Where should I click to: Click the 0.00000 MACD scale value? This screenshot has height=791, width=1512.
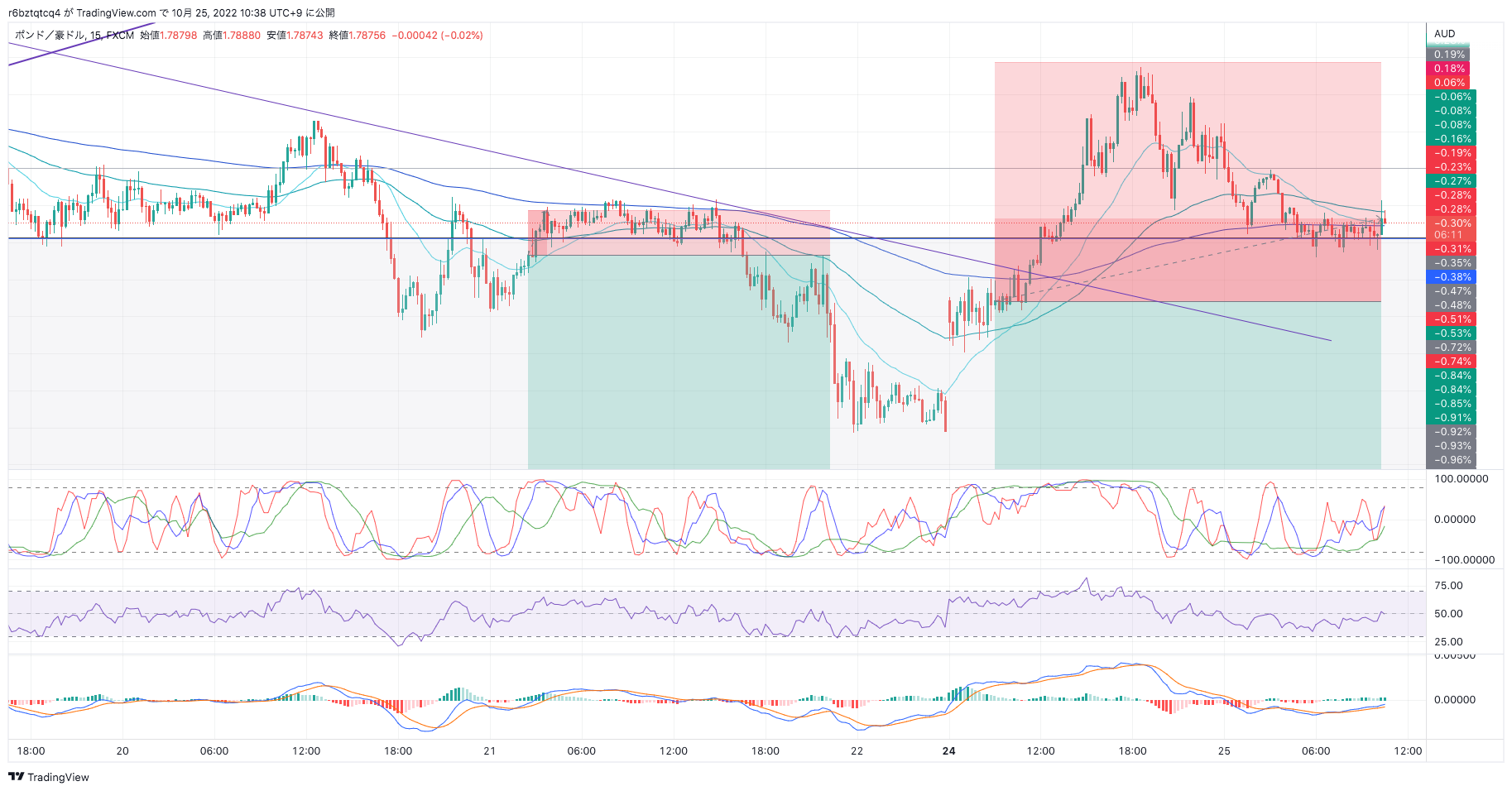[1455, 700]
